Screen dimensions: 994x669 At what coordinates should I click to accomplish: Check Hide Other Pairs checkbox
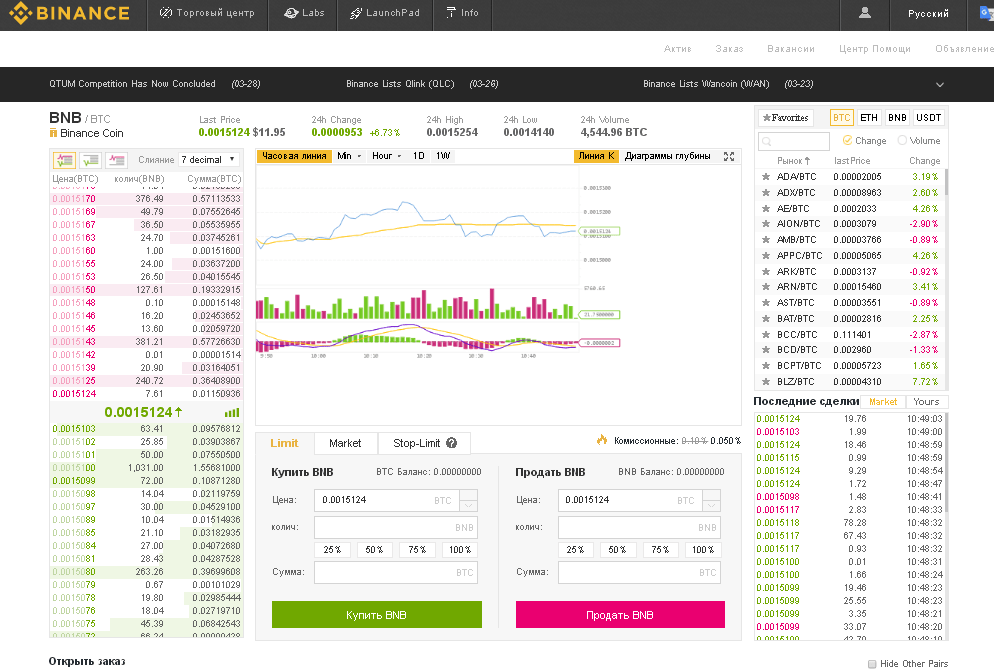(872, 664)
